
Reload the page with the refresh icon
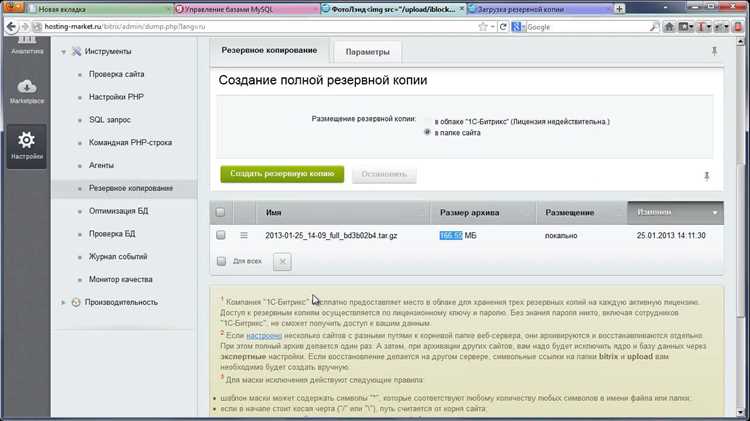point(503,27)
